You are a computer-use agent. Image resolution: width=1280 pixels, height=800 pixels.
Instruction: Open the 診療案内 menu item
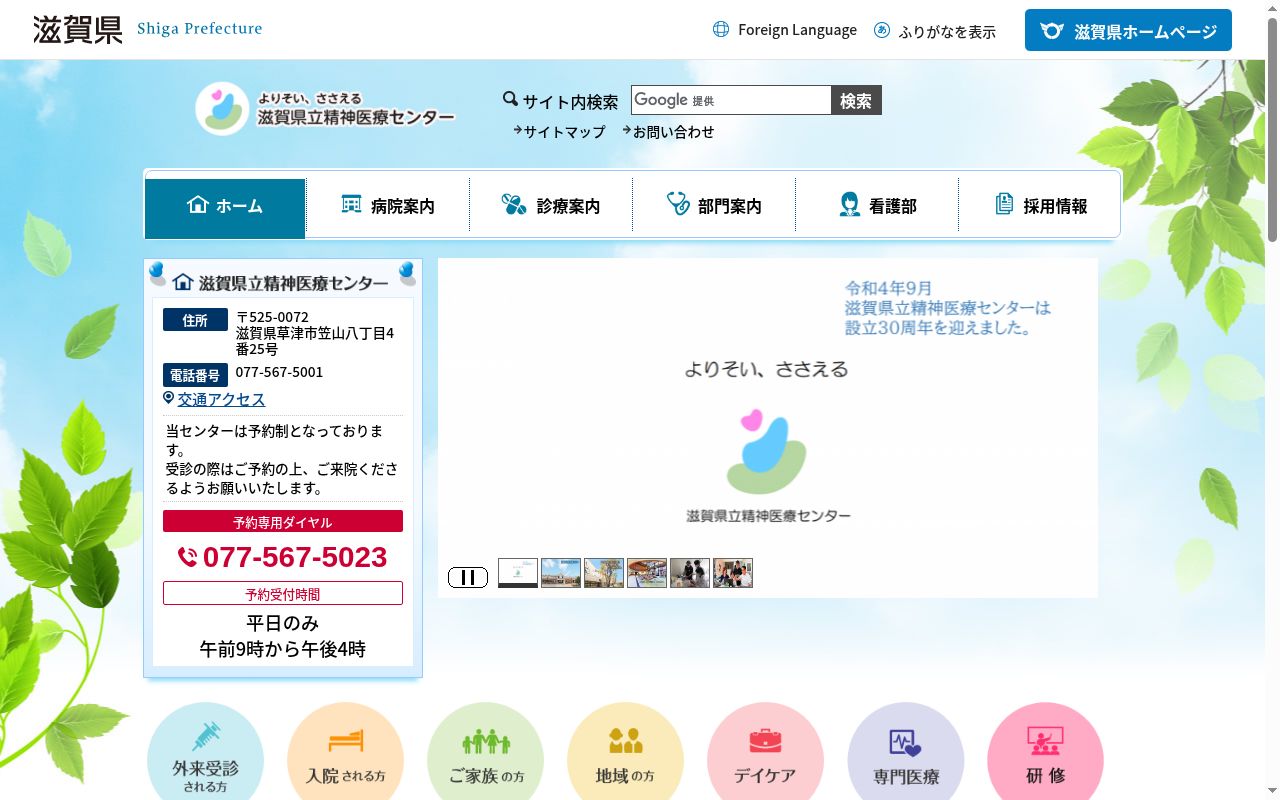point(551,205)
